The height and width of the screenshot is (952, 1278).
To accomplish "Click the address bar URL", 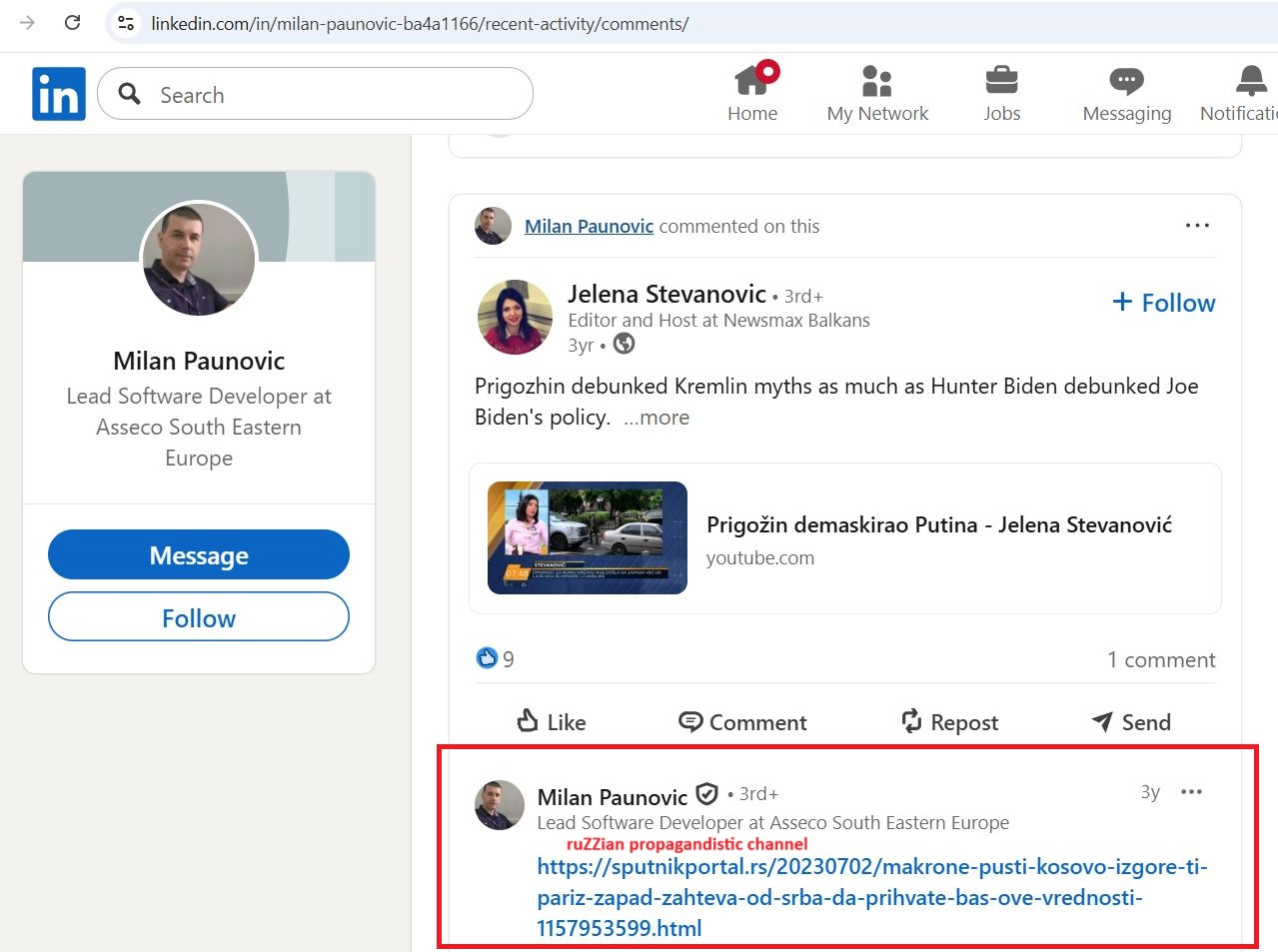I will click(420, 24).
